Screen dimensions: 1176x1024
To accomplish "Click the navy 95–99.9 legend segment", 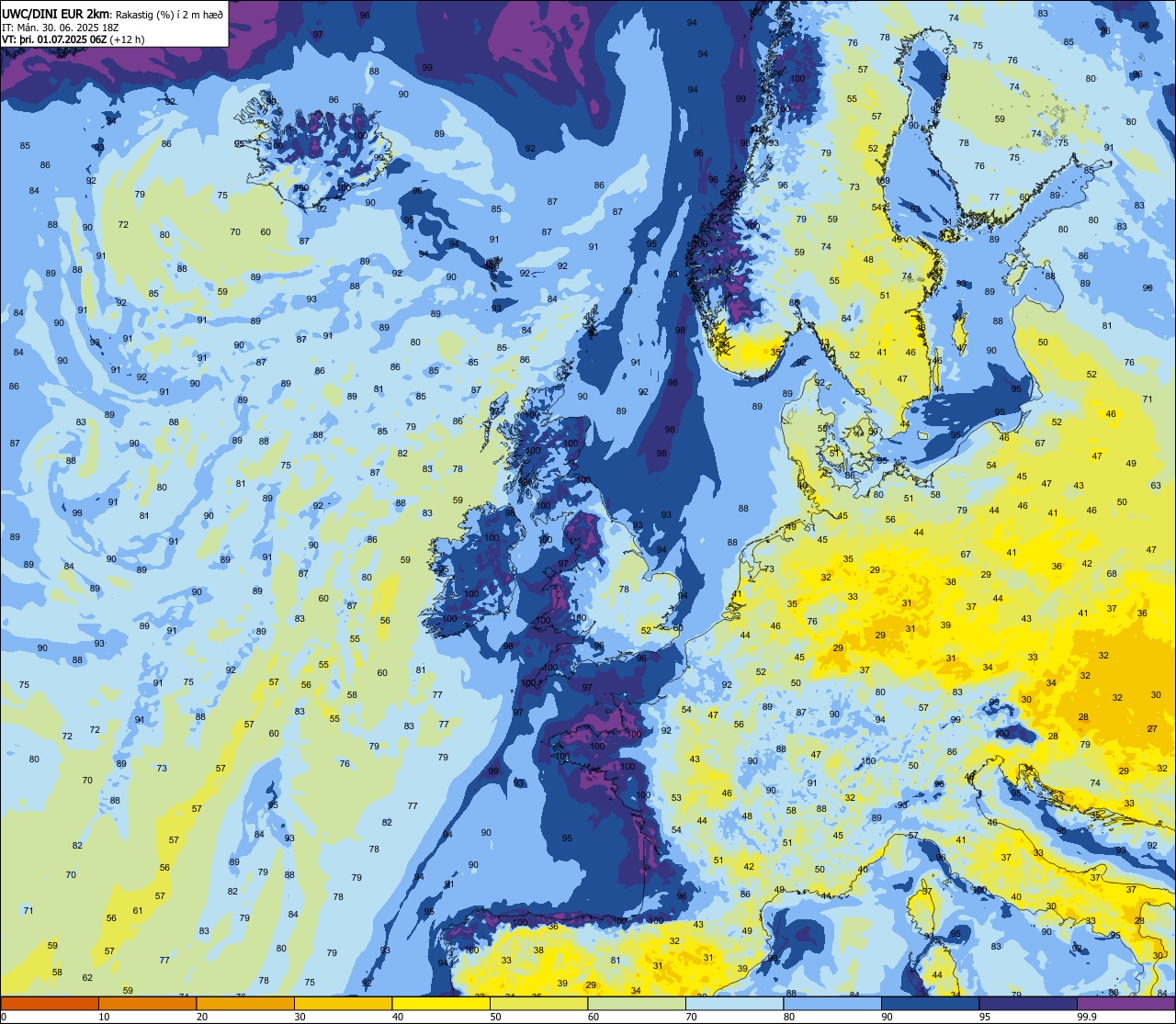I will [x=1028, y=1003].
